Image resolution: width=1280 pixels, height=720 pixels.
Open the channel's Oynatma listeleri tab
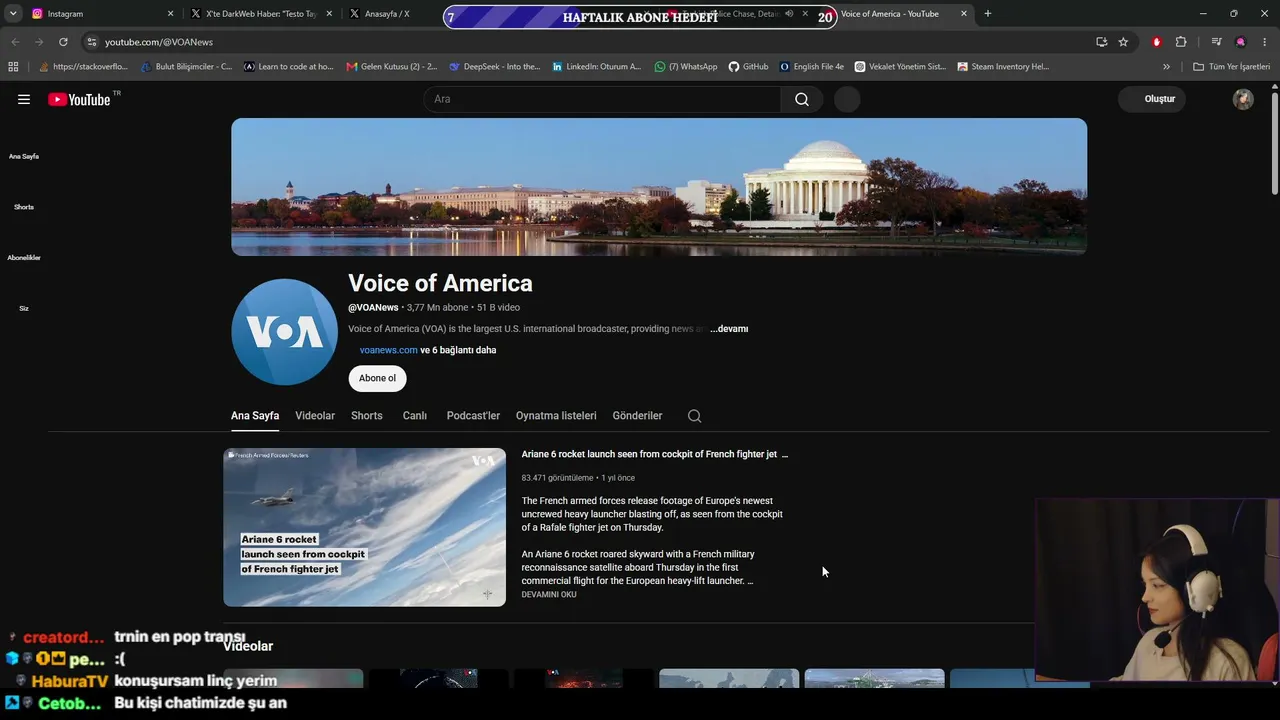(556, 416)
